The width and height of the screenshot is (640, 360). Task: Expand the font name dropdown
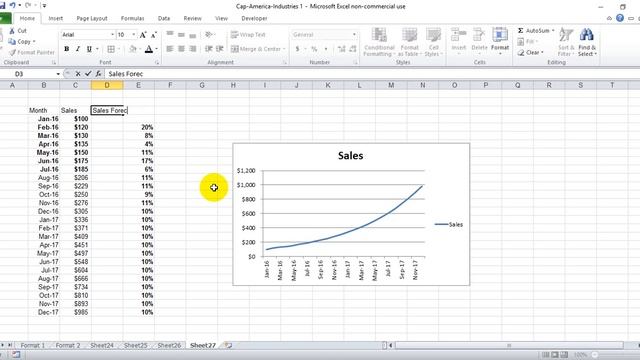click(112, 35)
